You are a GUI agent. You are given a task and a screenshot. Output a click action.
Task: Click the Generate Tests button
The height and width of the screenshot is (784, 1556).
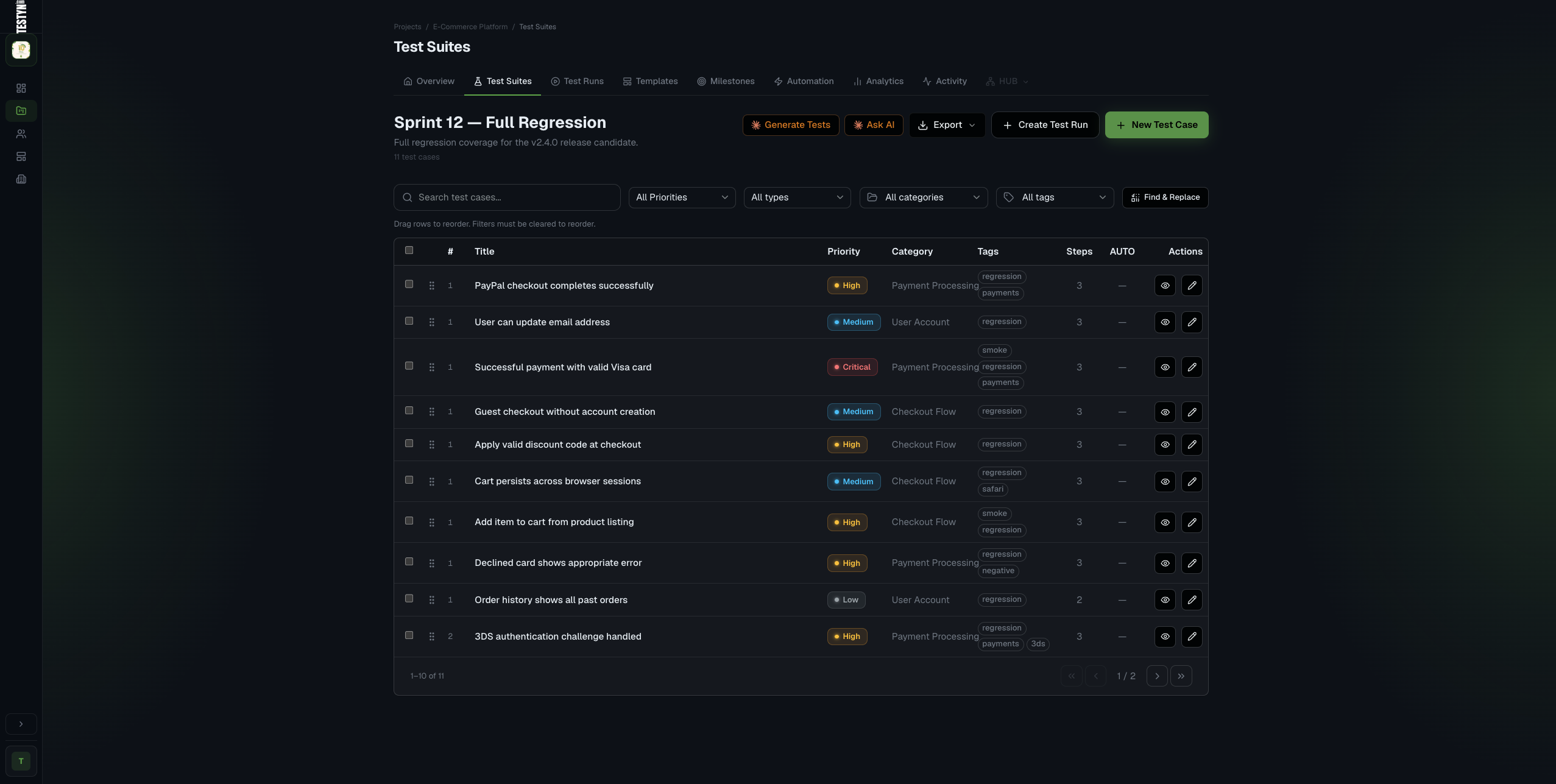click(791, 125)
